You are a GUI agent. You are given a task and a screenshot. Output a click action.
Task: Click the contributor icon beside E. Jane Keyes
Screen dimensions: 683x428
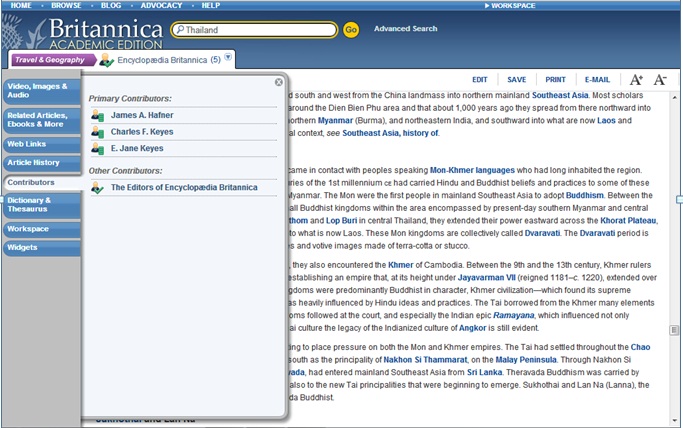point(97,148)
